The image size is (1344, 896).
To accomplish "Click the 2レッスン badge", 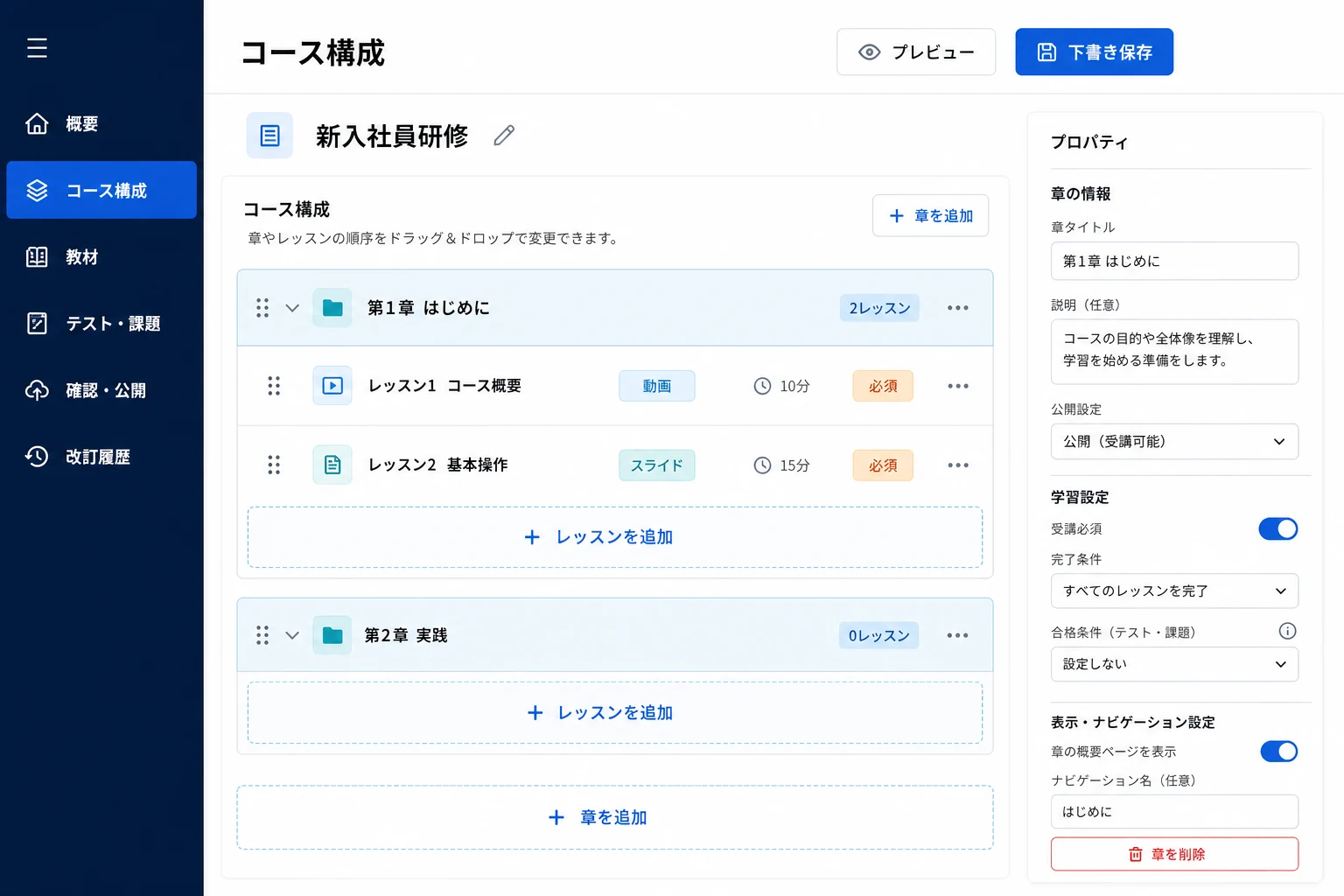I will pos(879,308).
